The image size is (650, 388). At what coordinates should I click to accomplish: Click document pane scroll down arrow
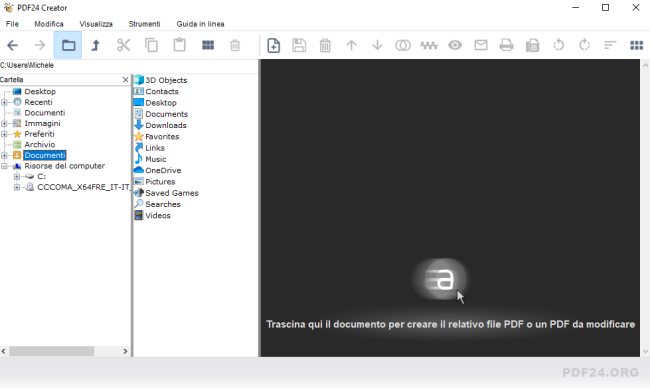coord(645,351)
